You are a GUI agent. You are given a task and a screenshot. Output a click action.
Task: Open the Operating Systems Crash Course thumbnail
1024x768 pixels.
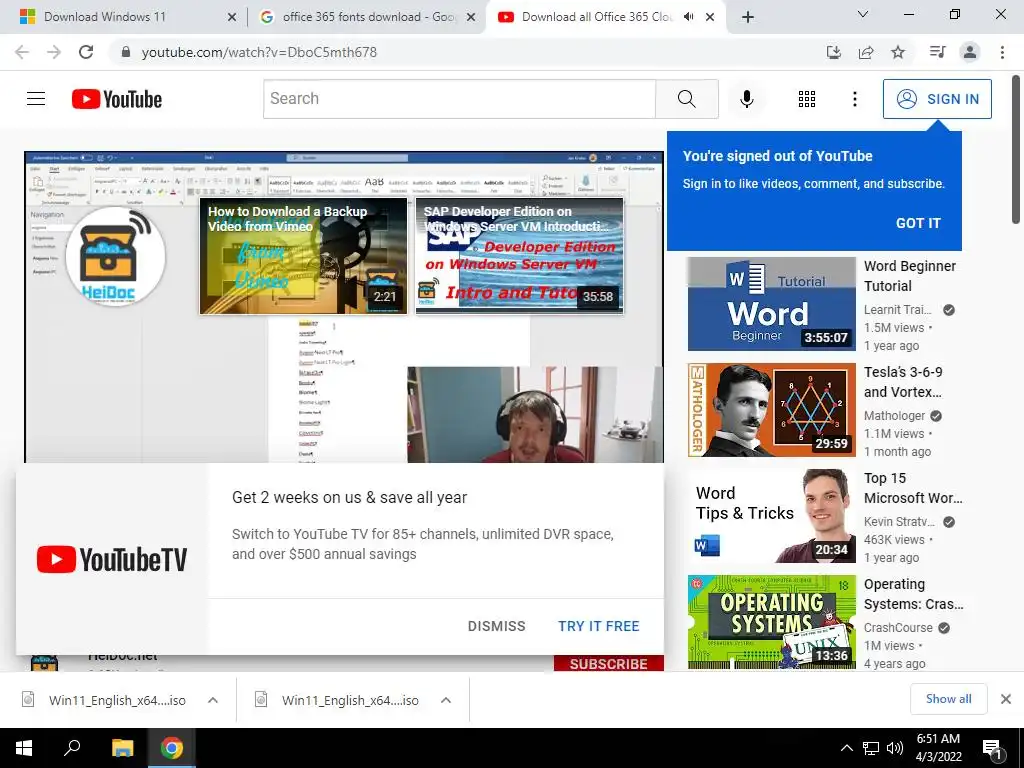(x=771, y=622)
